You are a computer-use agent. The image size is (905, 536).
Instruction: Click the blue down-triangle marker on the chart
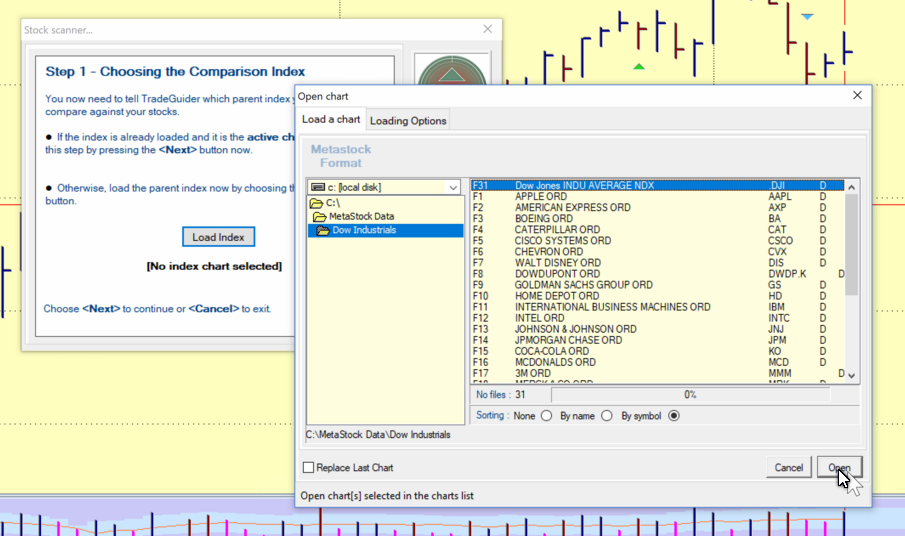point(807,16)
